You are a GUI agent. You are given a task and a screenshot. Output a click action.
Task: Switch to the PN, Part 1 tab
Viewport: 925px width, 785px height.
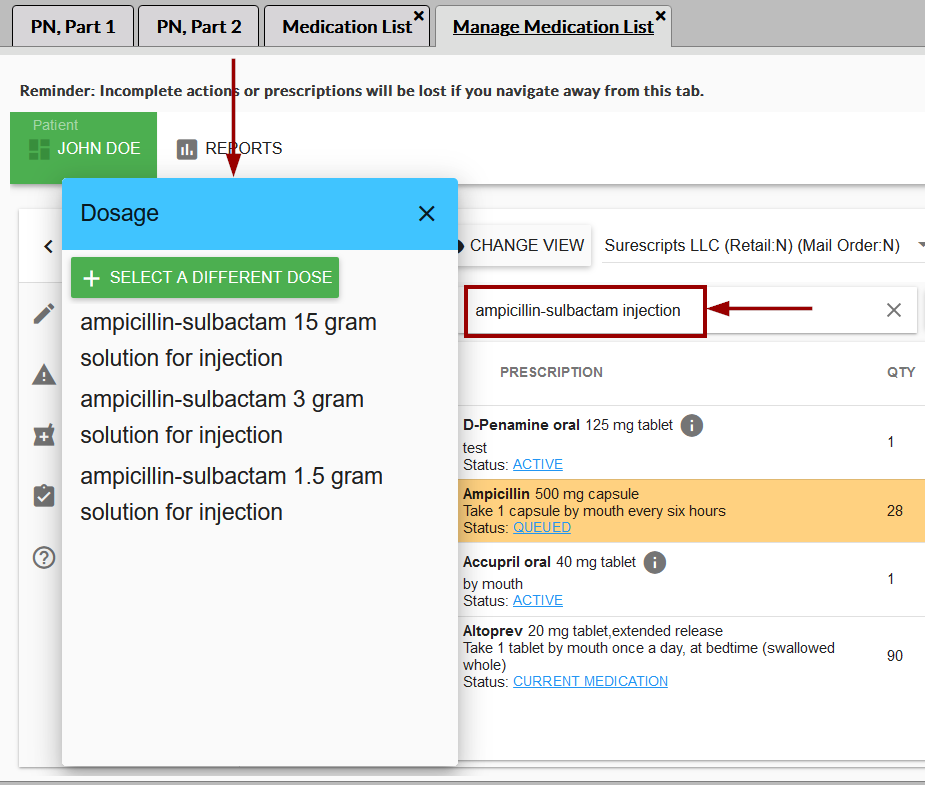pos(73,27)
